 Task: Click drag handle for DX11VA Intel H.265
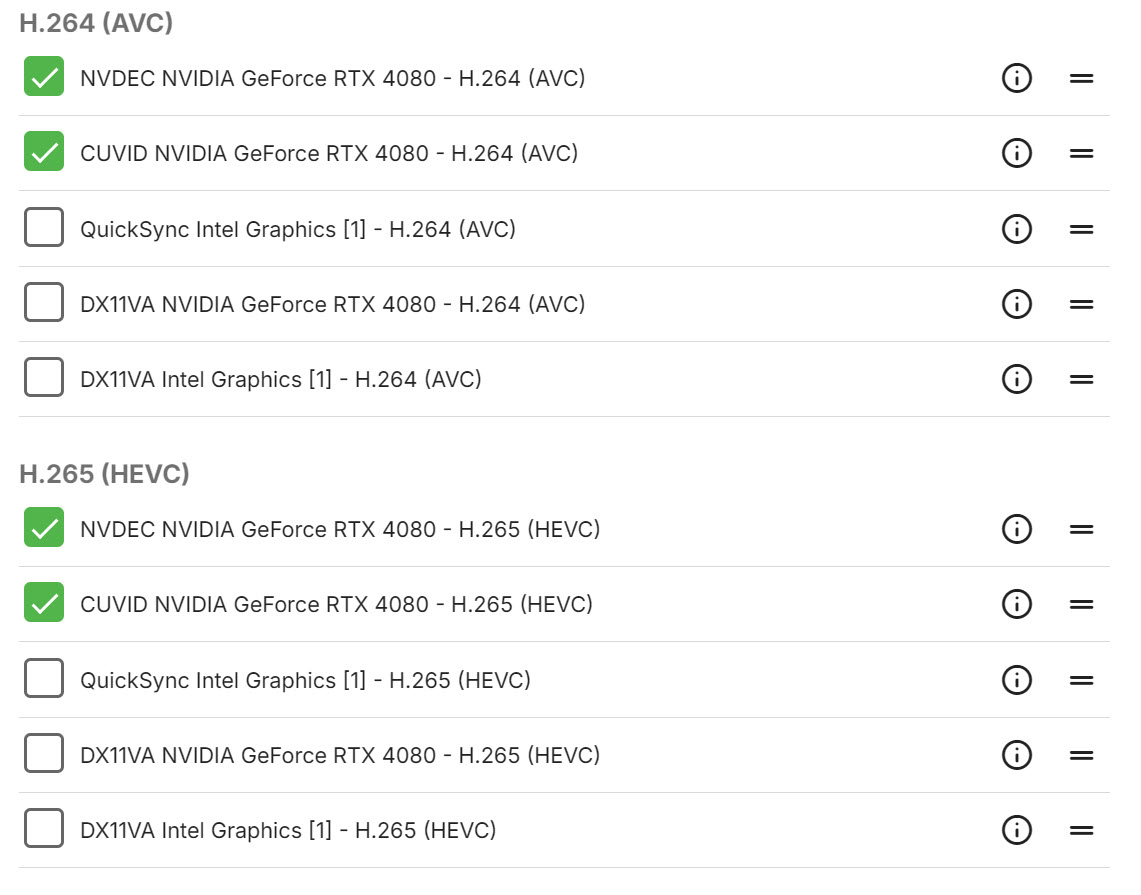pyautogui.click(x=1081, y=830)
